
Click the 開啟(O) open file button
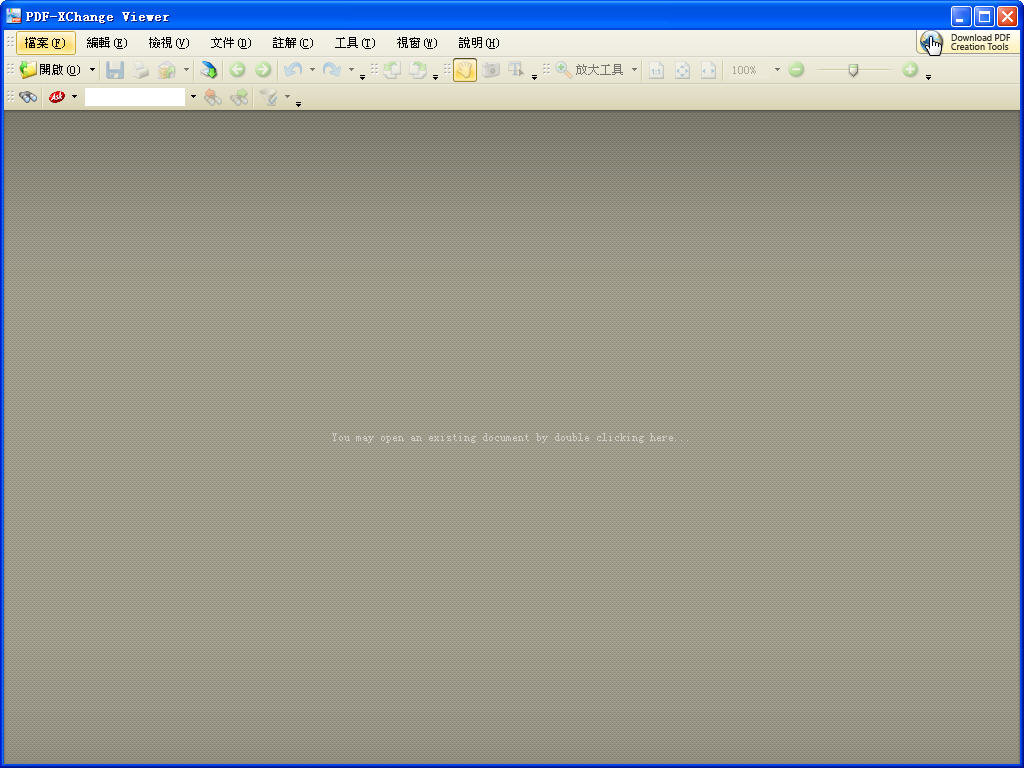pyautogui.click(x=50, y=70)
